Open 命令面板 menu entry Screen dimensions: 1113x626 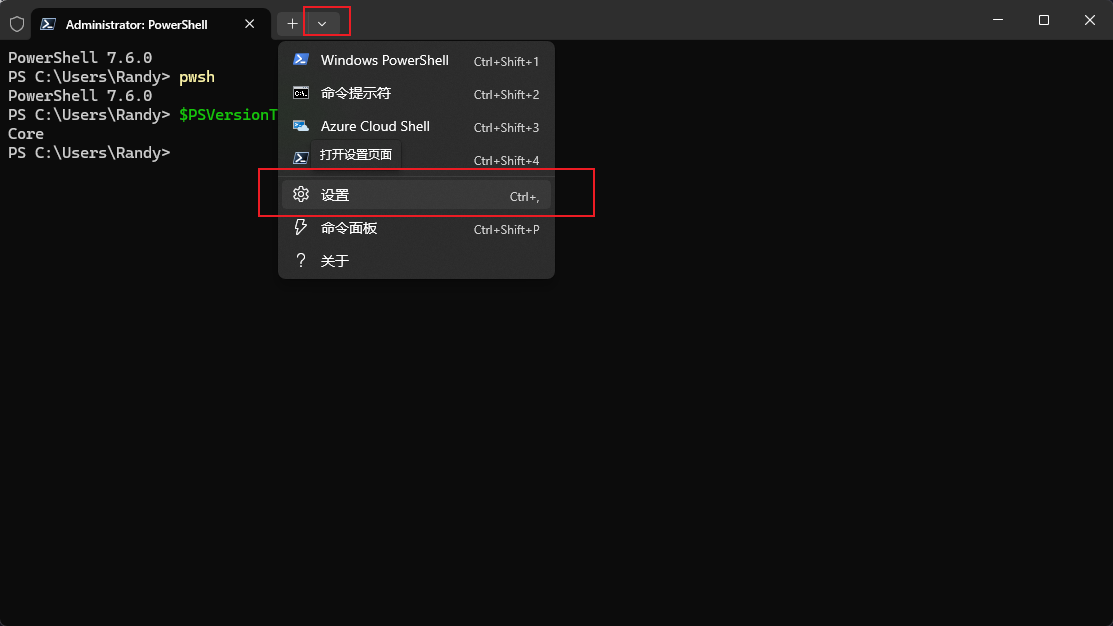pyautogui.click(x=416, y=229)
